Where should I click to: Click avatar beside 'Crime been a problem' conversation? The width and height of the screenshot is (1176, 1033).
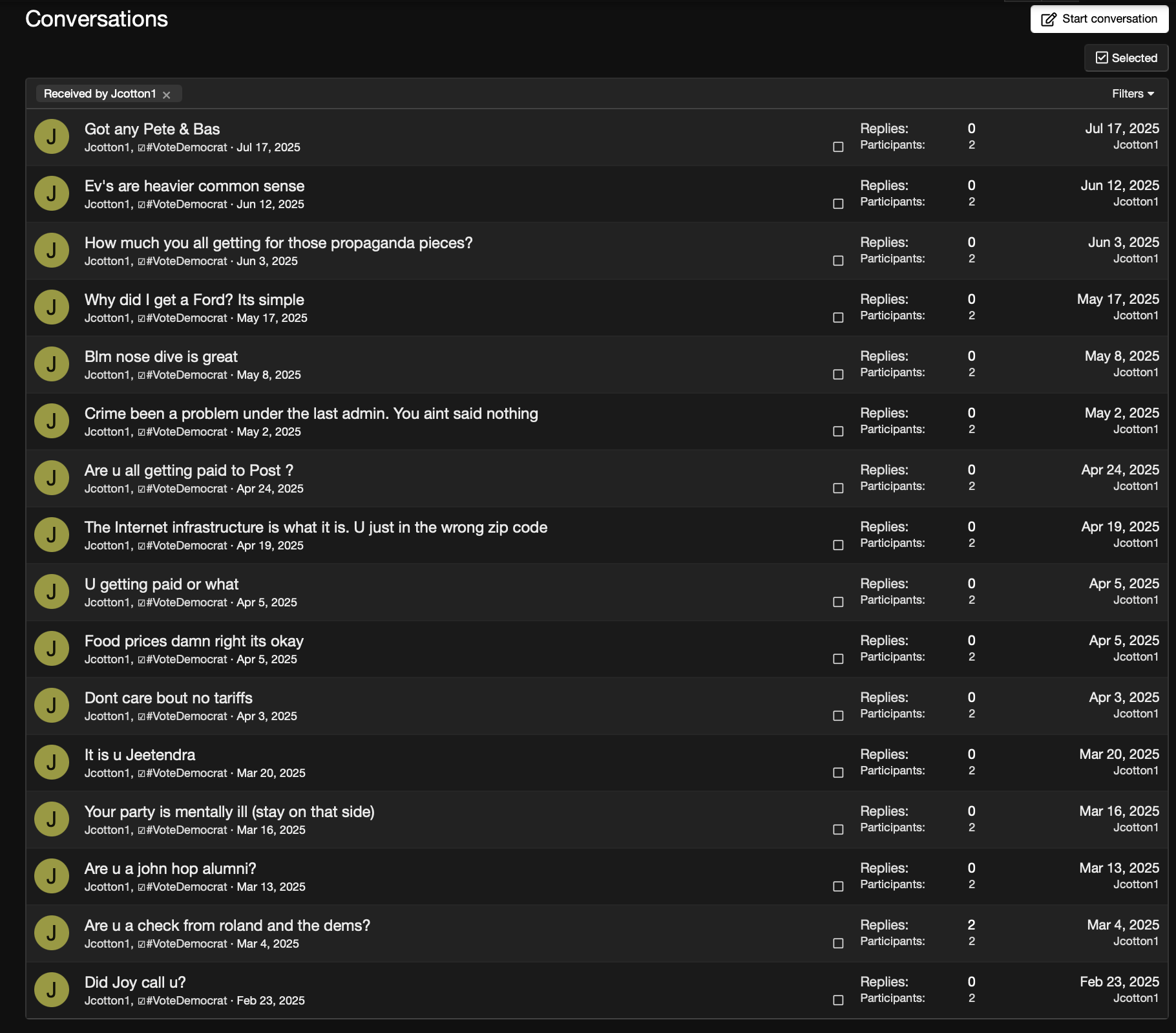pyautogui.click(x=52, y=421)
